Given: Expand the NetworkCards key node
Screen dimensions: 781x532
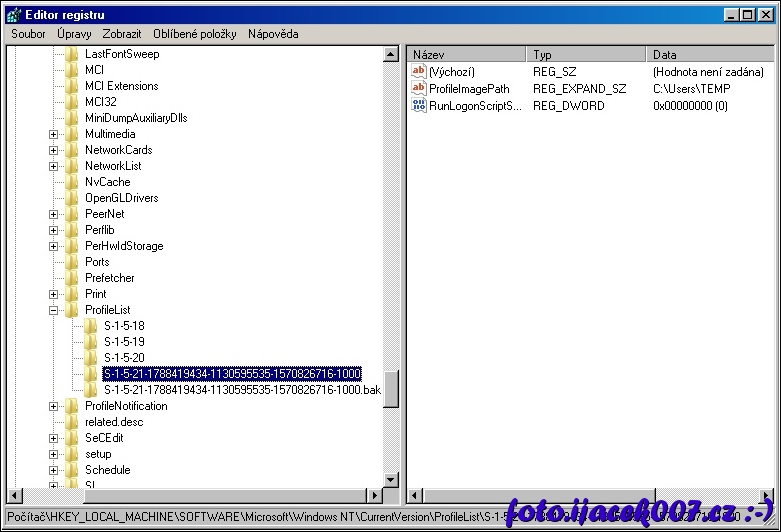Looking at the screenshot, I should click(54, 150).
